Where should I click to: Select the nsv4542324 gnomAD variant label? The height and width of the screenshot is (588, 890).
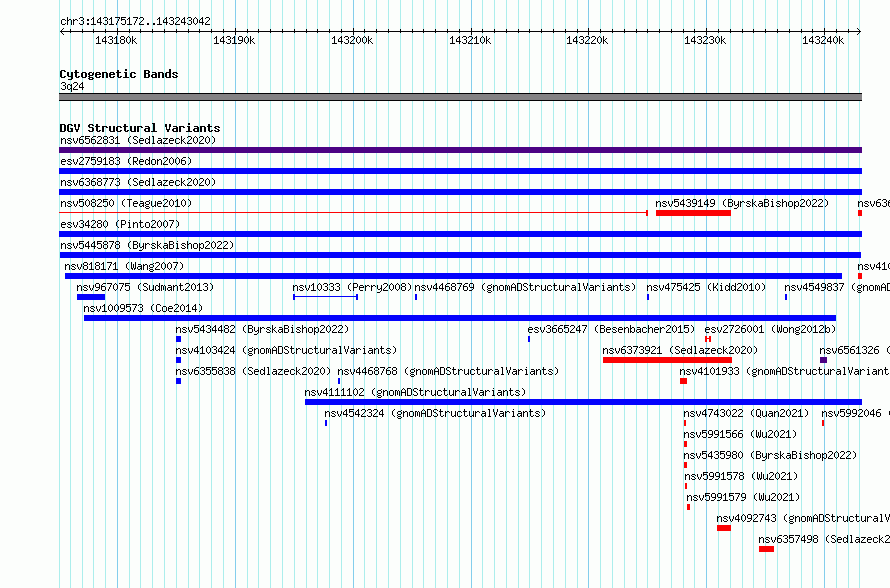coord(435,413)
